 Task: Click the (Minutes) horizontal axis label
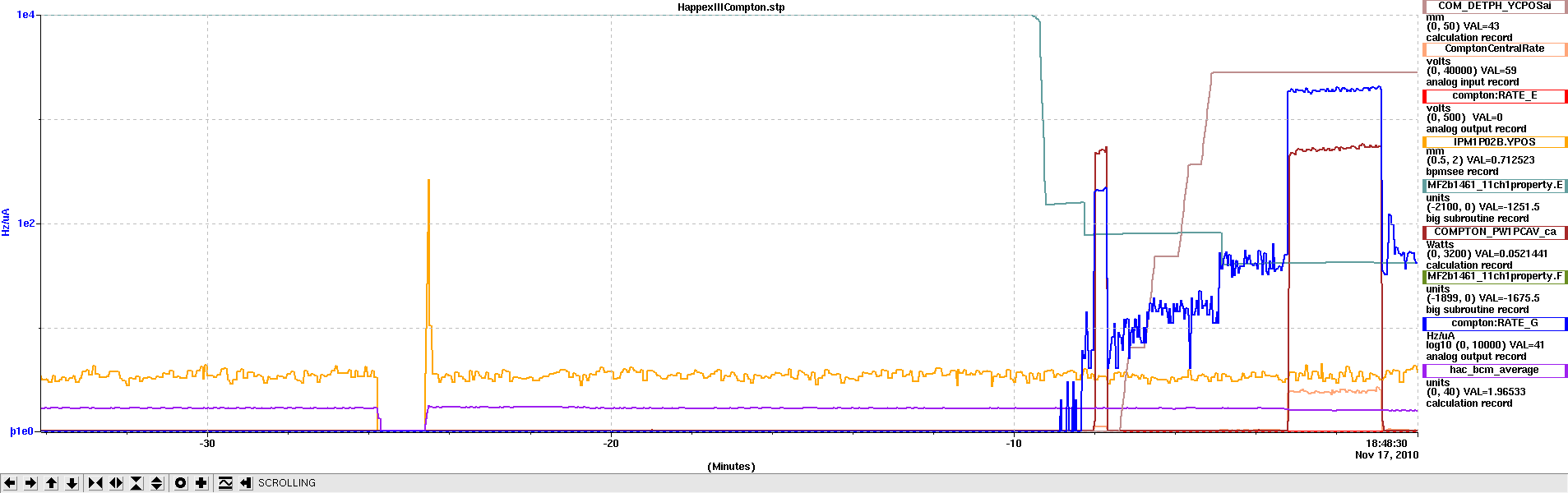[x=731, y=467]
